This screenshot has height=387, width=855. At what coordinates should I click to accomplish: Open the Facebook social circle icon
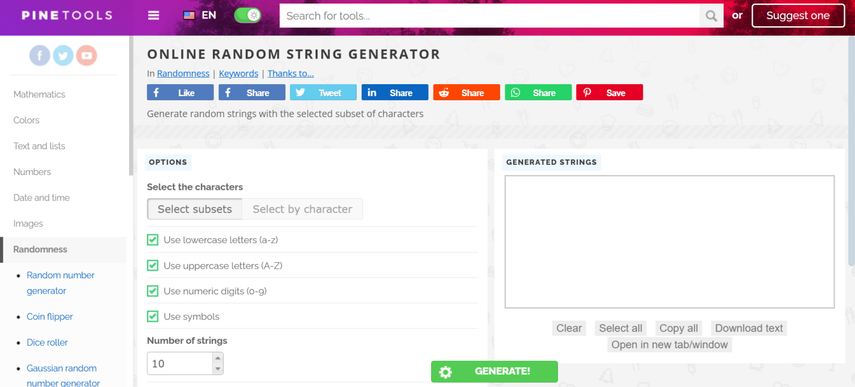click(40, 56)
